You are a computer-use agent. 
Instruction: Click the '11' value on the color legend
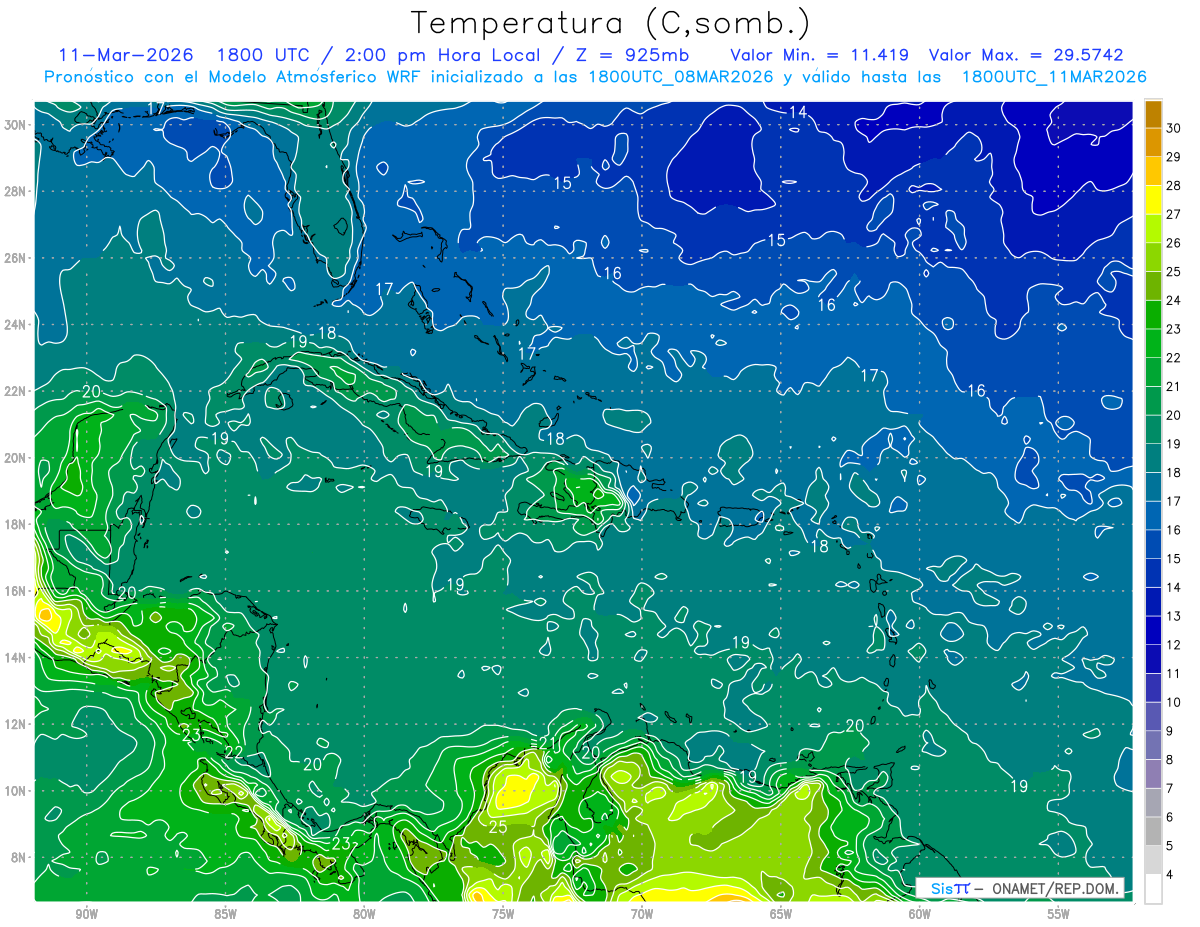pyautogui.click(x=1174, y=674)
